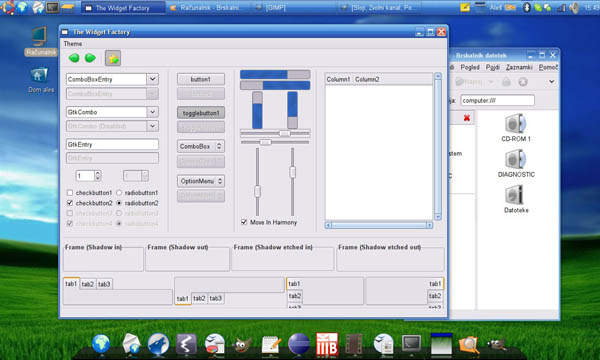
Task: Open the Računalnik desktop icon
Action: 39,41
